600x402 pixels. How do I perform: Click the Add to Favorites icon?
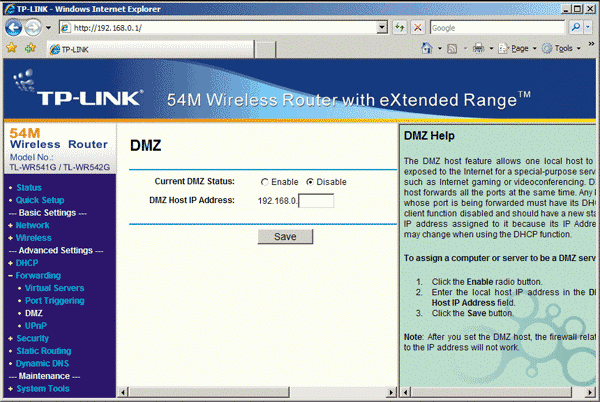tap(30, 48)
